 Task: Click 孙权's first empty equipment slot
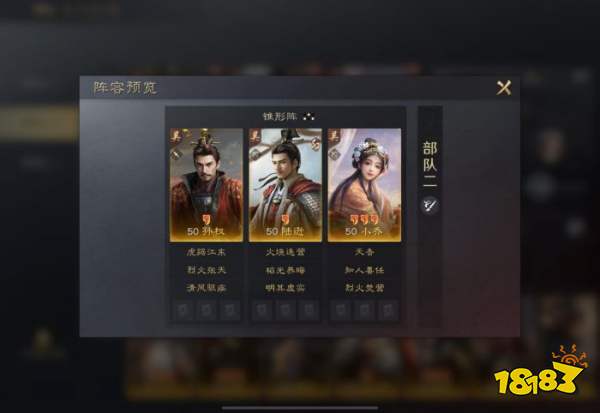pyautogui.click(x=183, y=310)
